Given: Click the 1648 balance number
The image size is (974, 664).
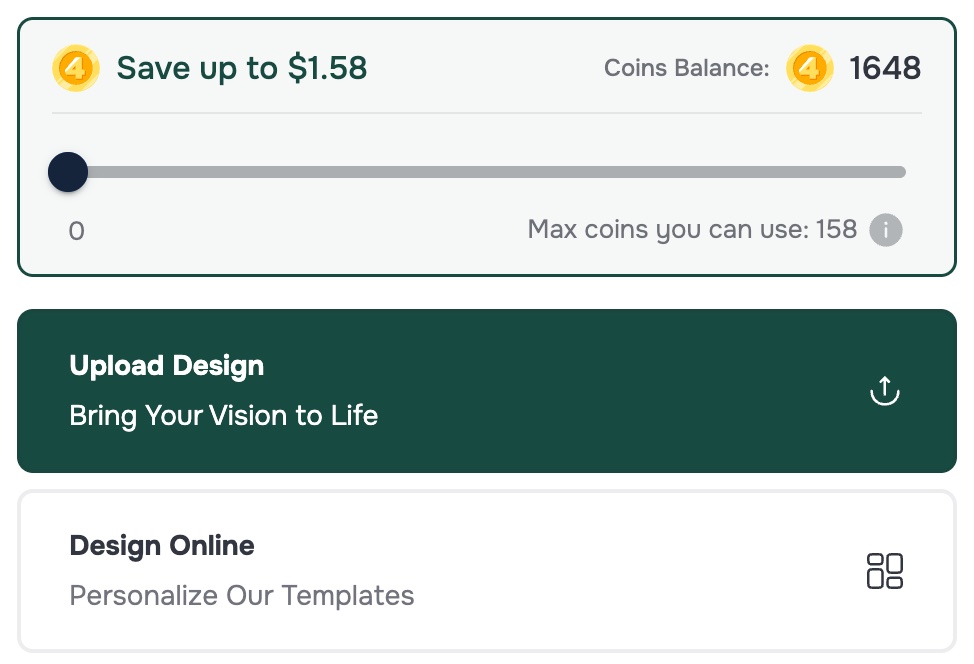Looking at the screenshot, I should (x=886, y=68).
